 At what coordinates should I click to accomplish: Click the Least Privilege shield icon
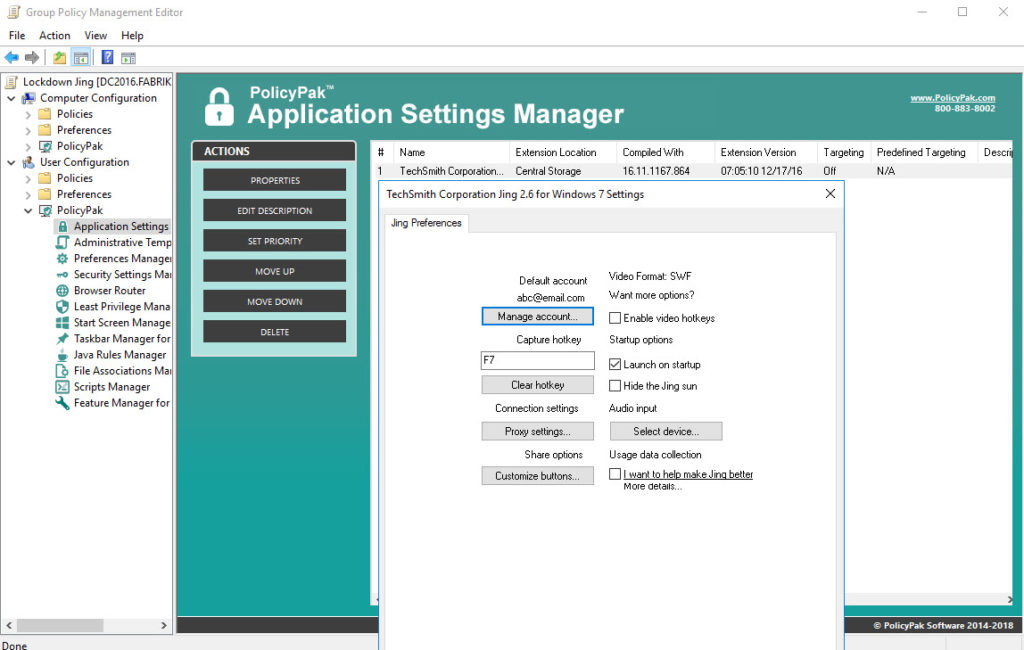click(x=62, y=307)
